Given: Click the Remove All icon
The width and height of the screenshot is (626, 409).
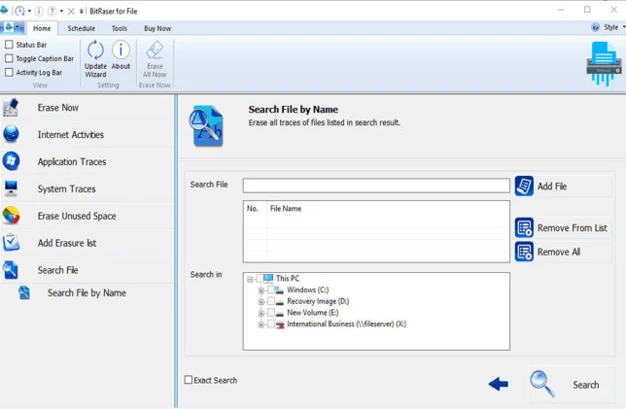Looking at the screenshot, I should [x=524, y=252].
